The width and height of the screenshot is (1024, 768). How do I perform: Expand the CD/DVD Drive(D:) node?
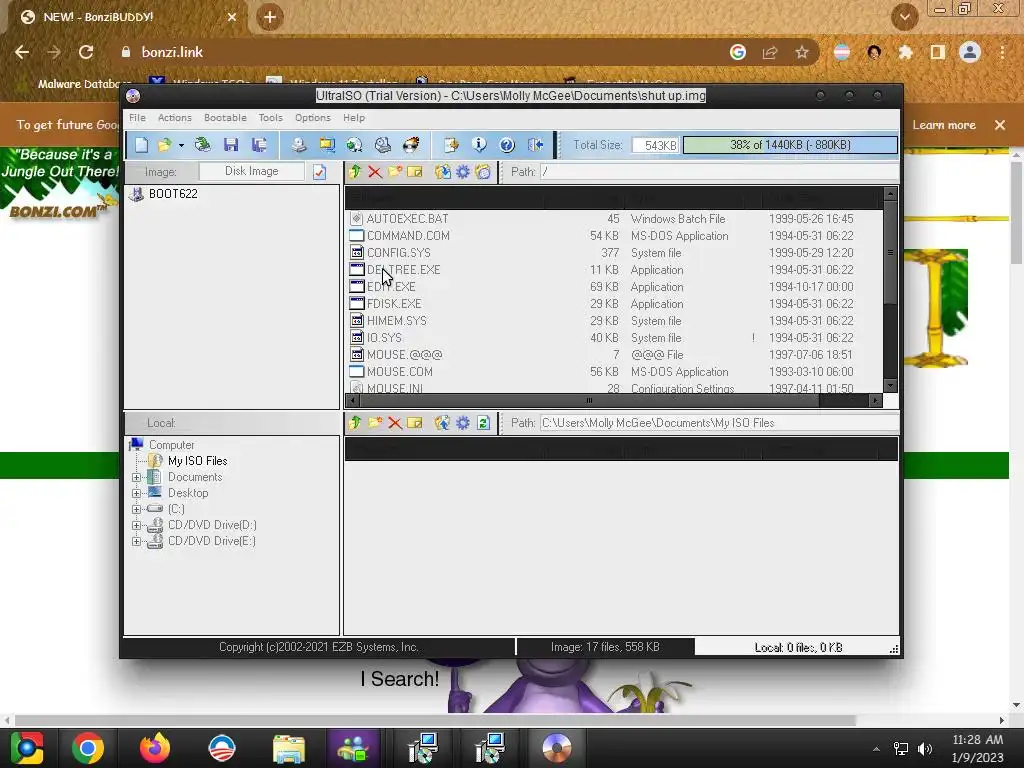[x=136, y=525]
